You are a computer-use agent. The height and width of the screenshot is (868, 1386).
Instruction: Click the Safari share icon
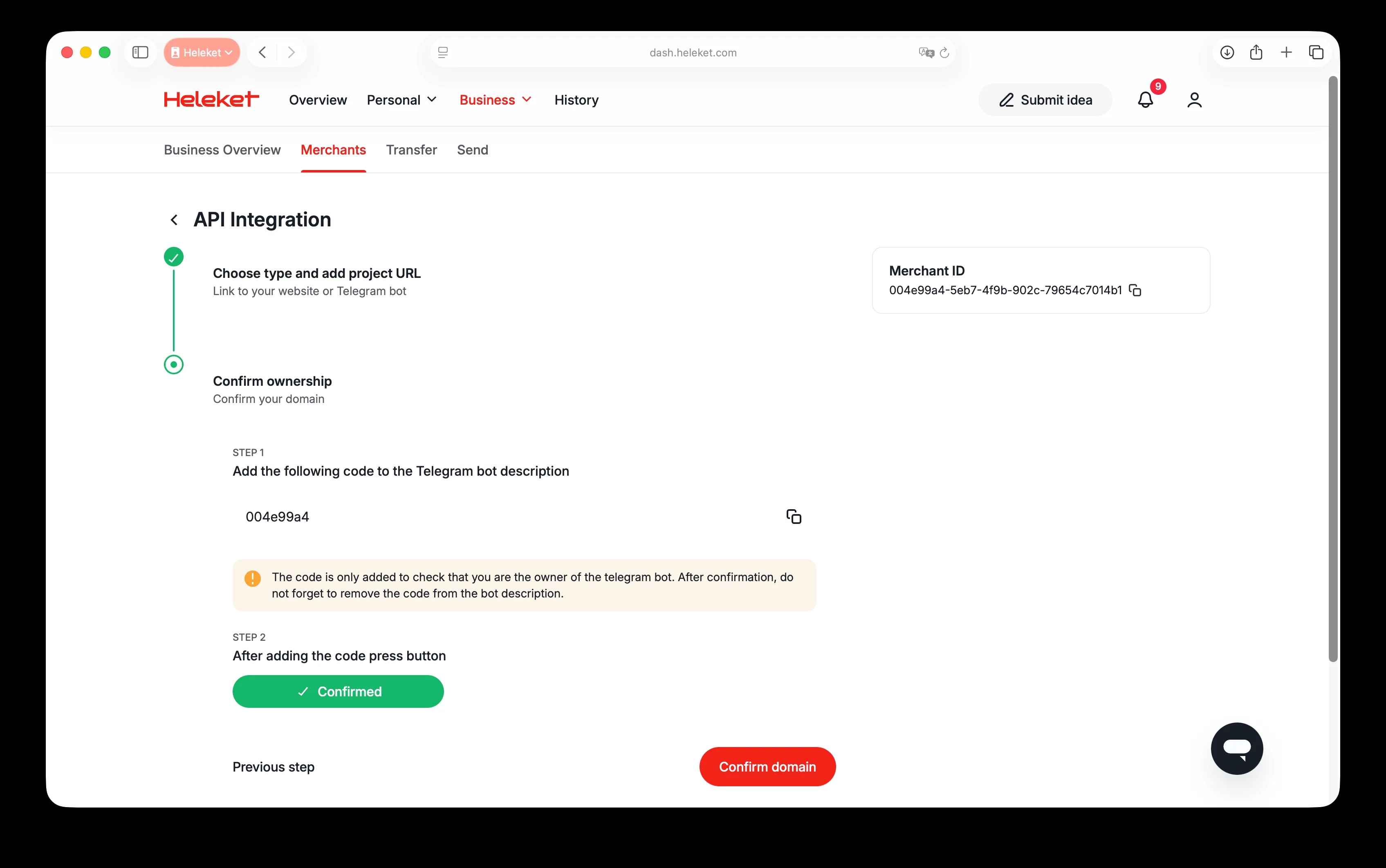click(x=1256, y=52)
